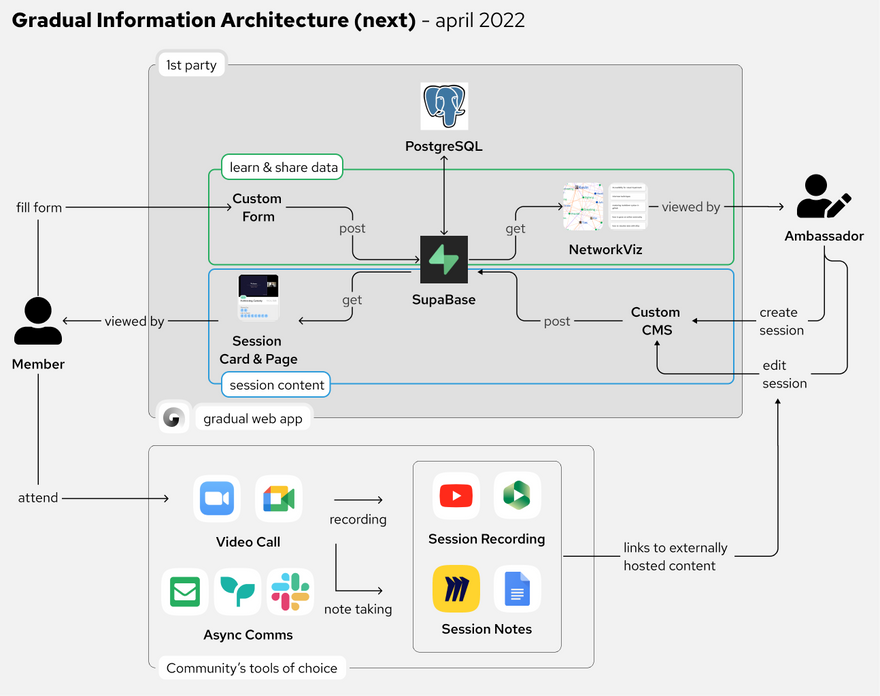
Task: Click the 'edit session' label
Action: pos(784,374)
